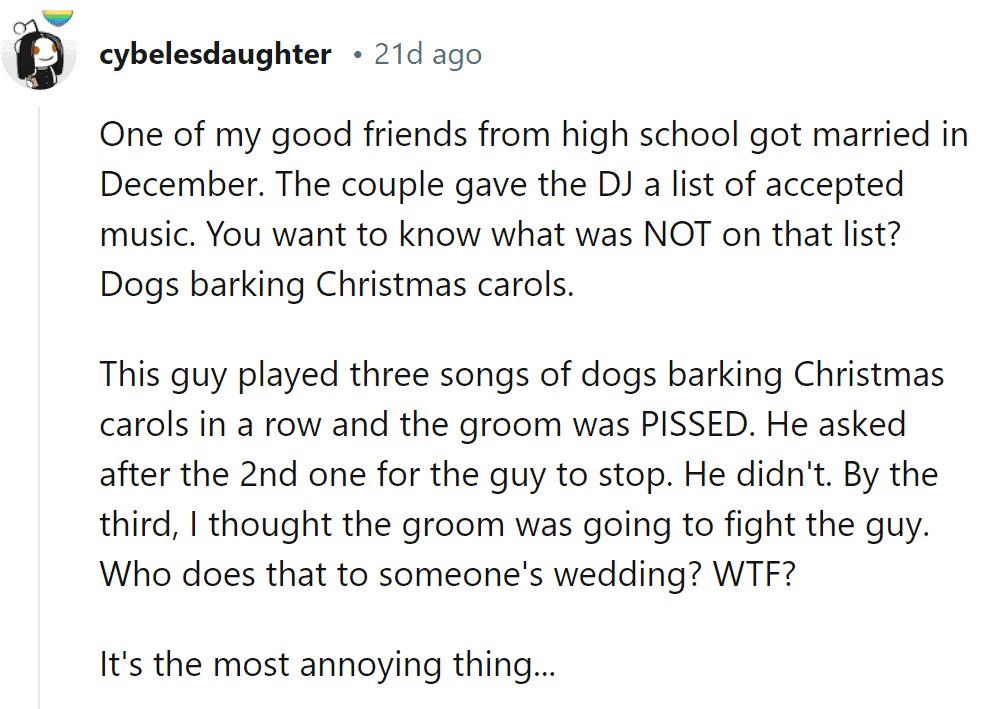Image resolution: width=991 pixels, height=709 pixels.
Task: Click the line starting "carols in a row"
Action: (x=502, y=424)
